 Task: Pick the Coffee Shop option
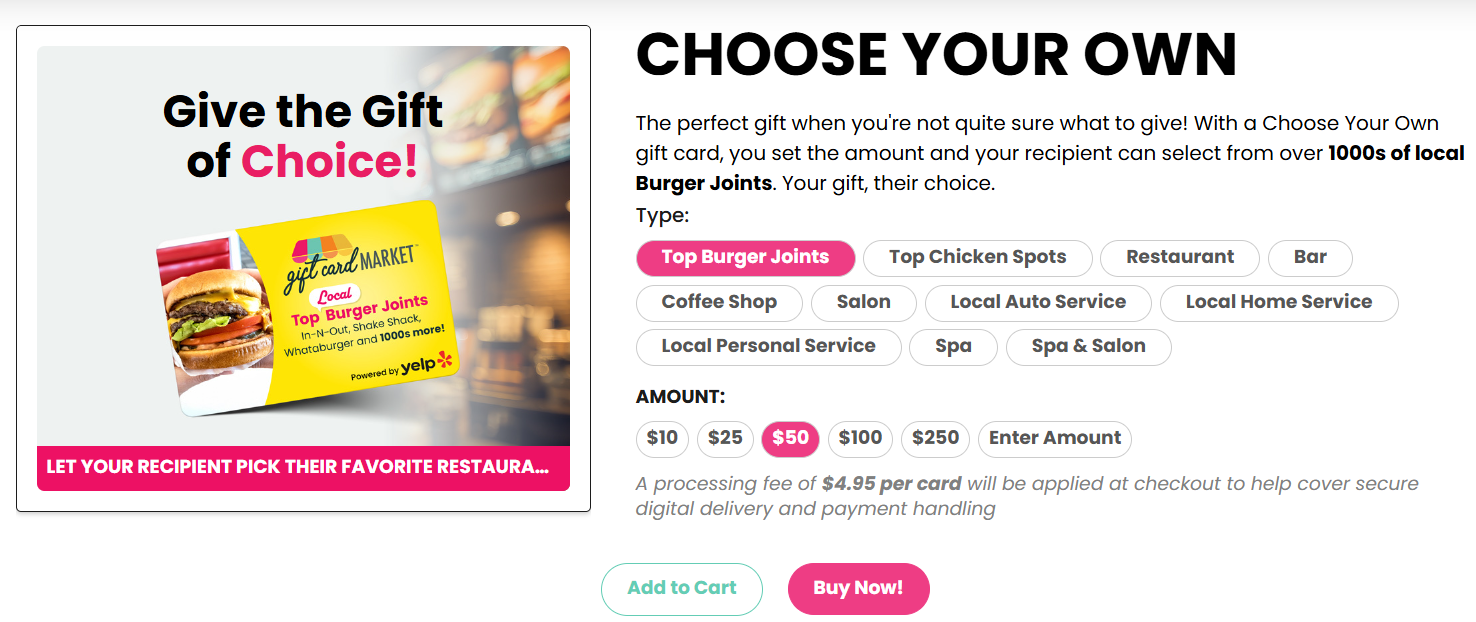[719, 303]
